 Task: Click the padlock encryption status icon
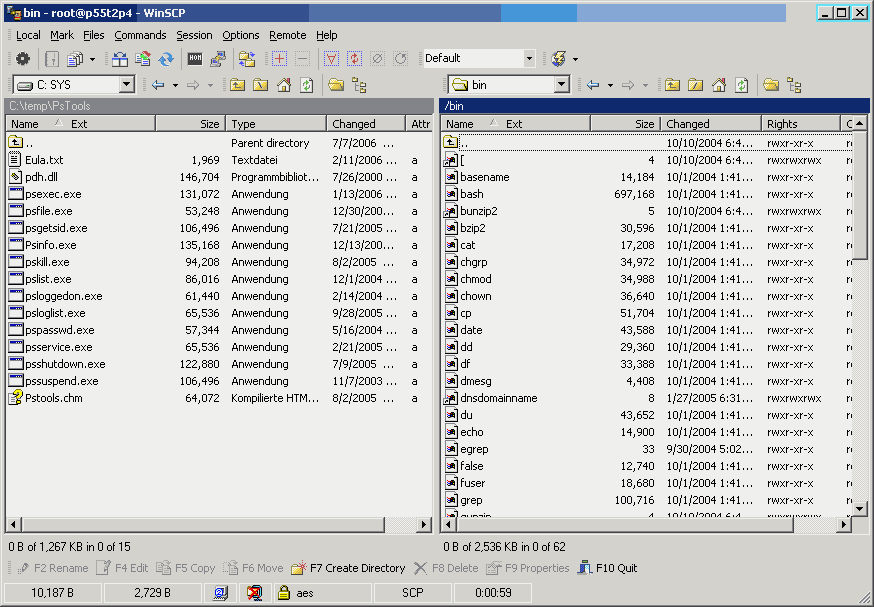pos(284,593)
